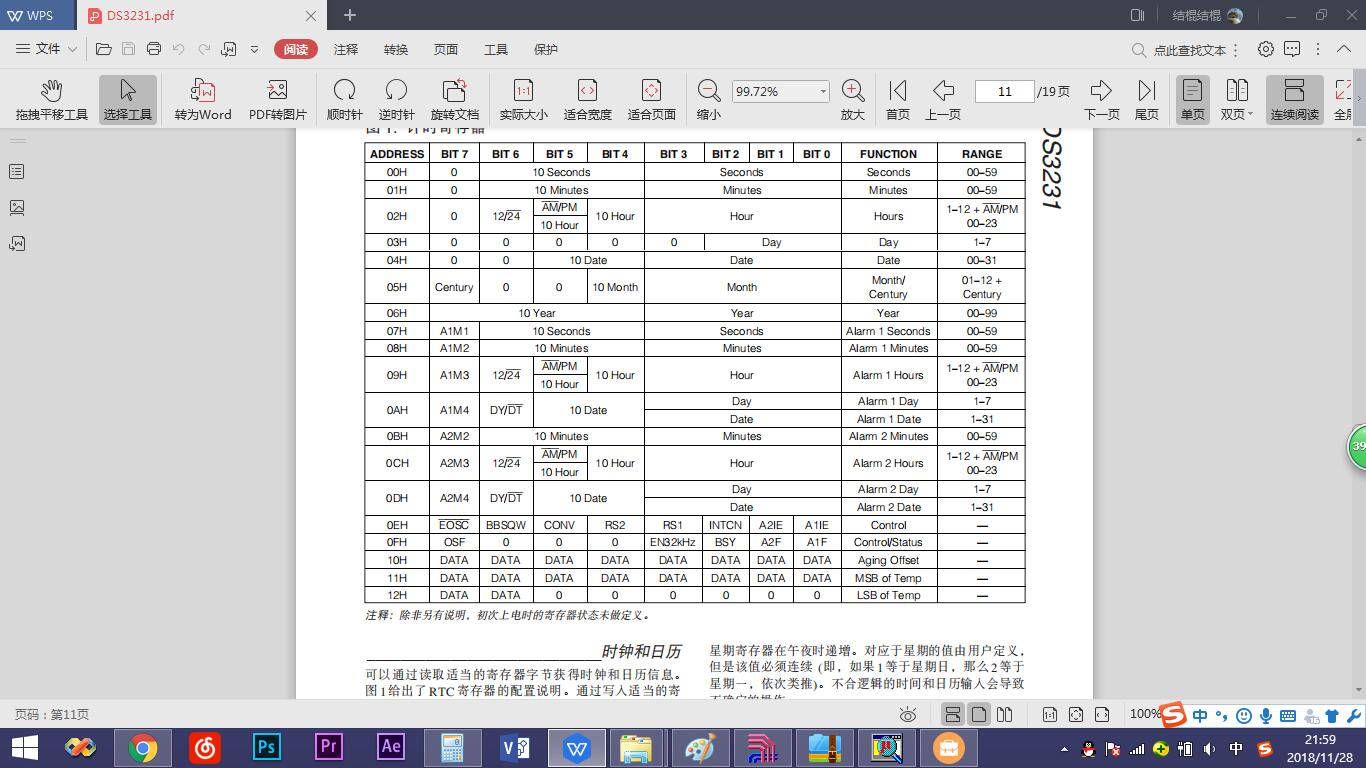1366x768 pixels.
Task: Click the settings gear icon
Action: coord(1266,49)
